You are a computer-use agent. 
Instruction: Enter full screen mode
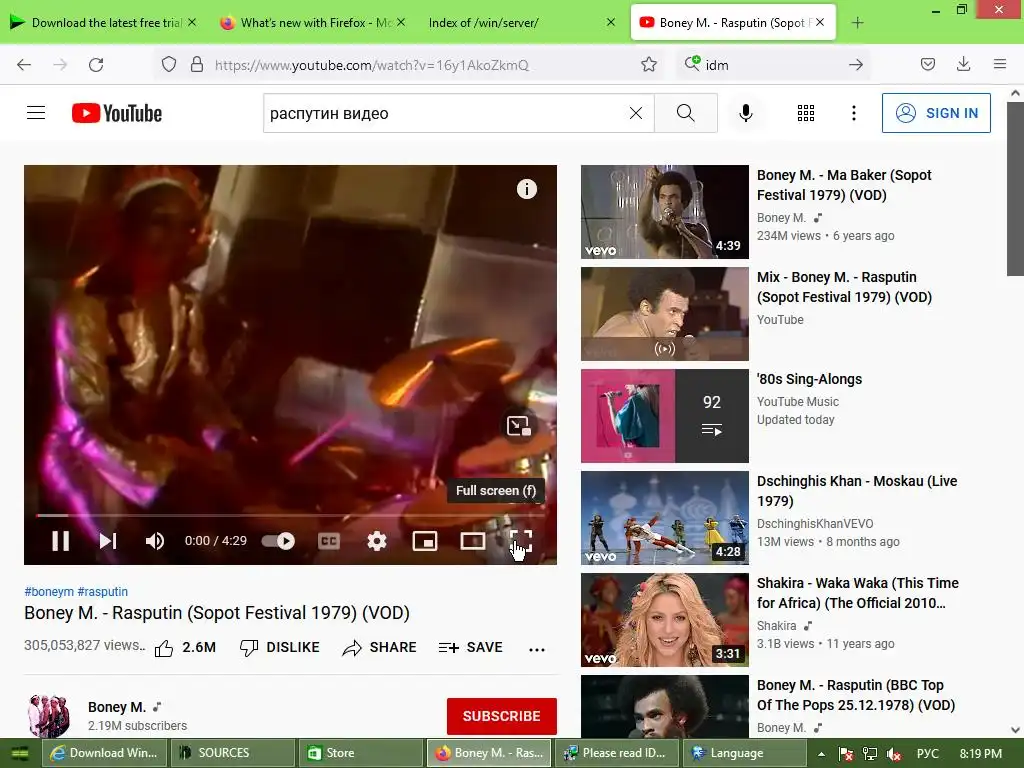520,541
